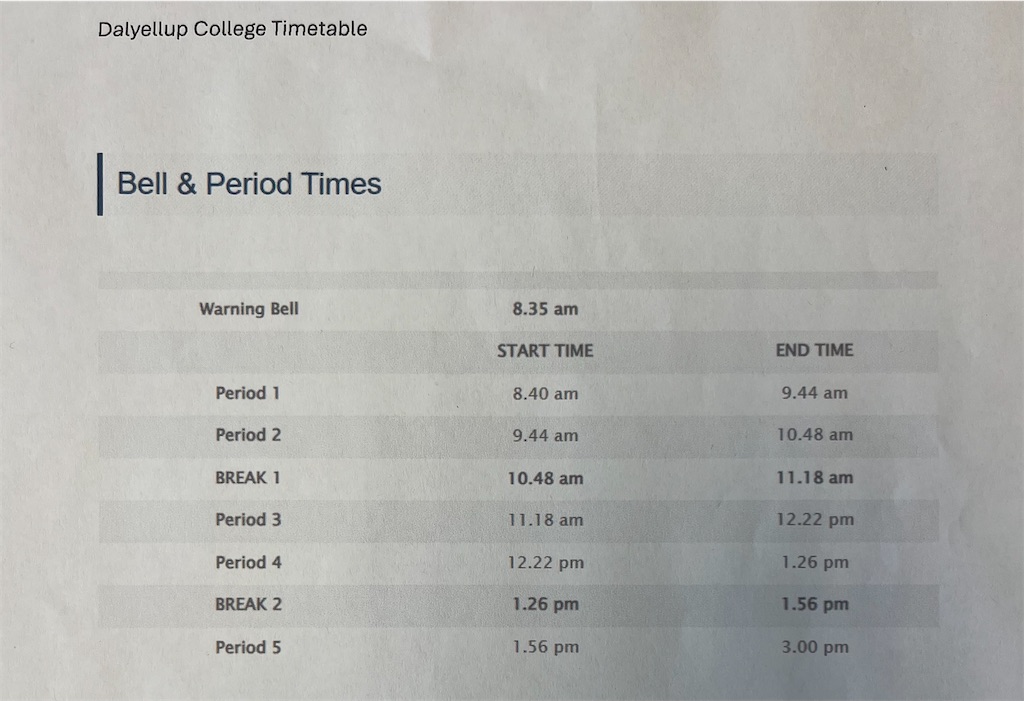Screen dimensions: 1024x701
Task: Select the Period 1 row label
Action: click(248, 393)
